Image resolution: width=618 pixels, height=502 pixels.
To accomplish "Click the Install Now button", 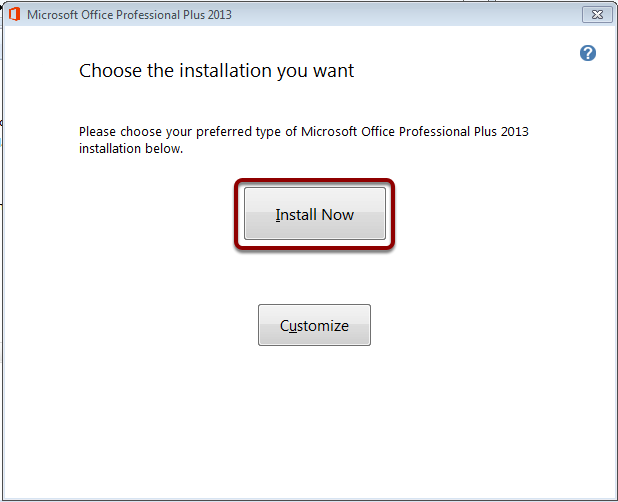I will (x=315, y=213).
